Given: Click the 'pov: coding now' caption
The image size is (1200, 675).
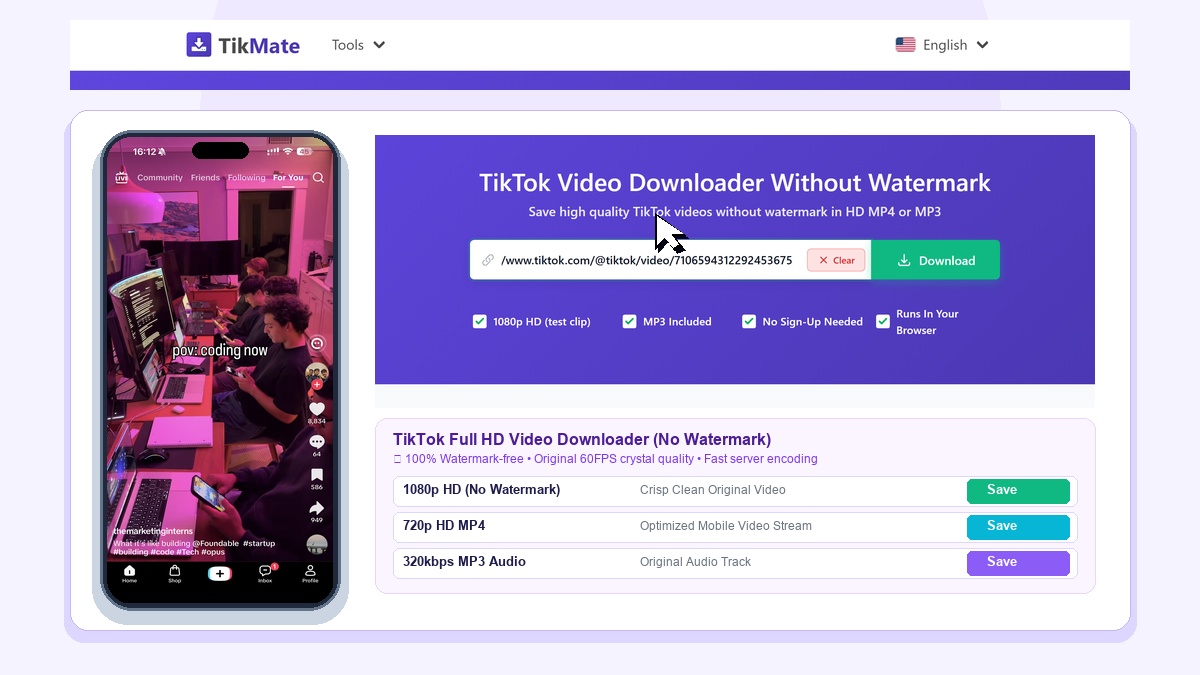Looking at the screenshot, I should click(220, 351).
